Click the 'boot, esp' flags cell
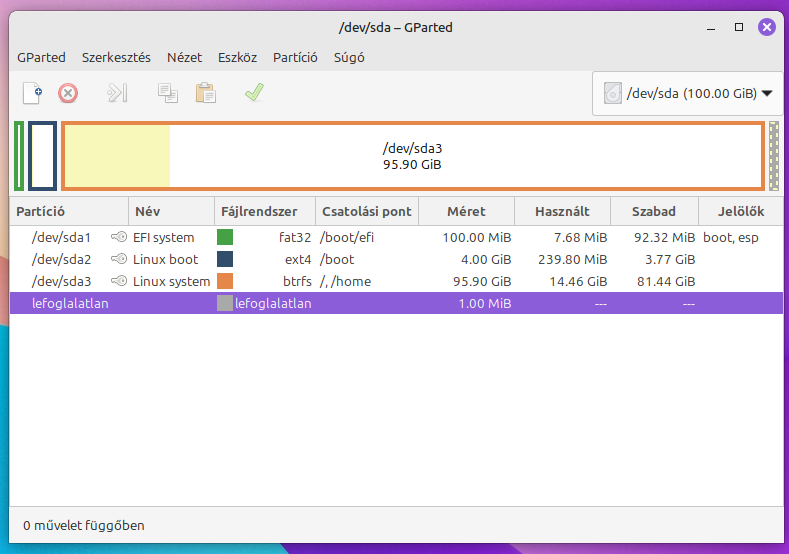Viewport: 789px width, 554px height. pos(731,238)
